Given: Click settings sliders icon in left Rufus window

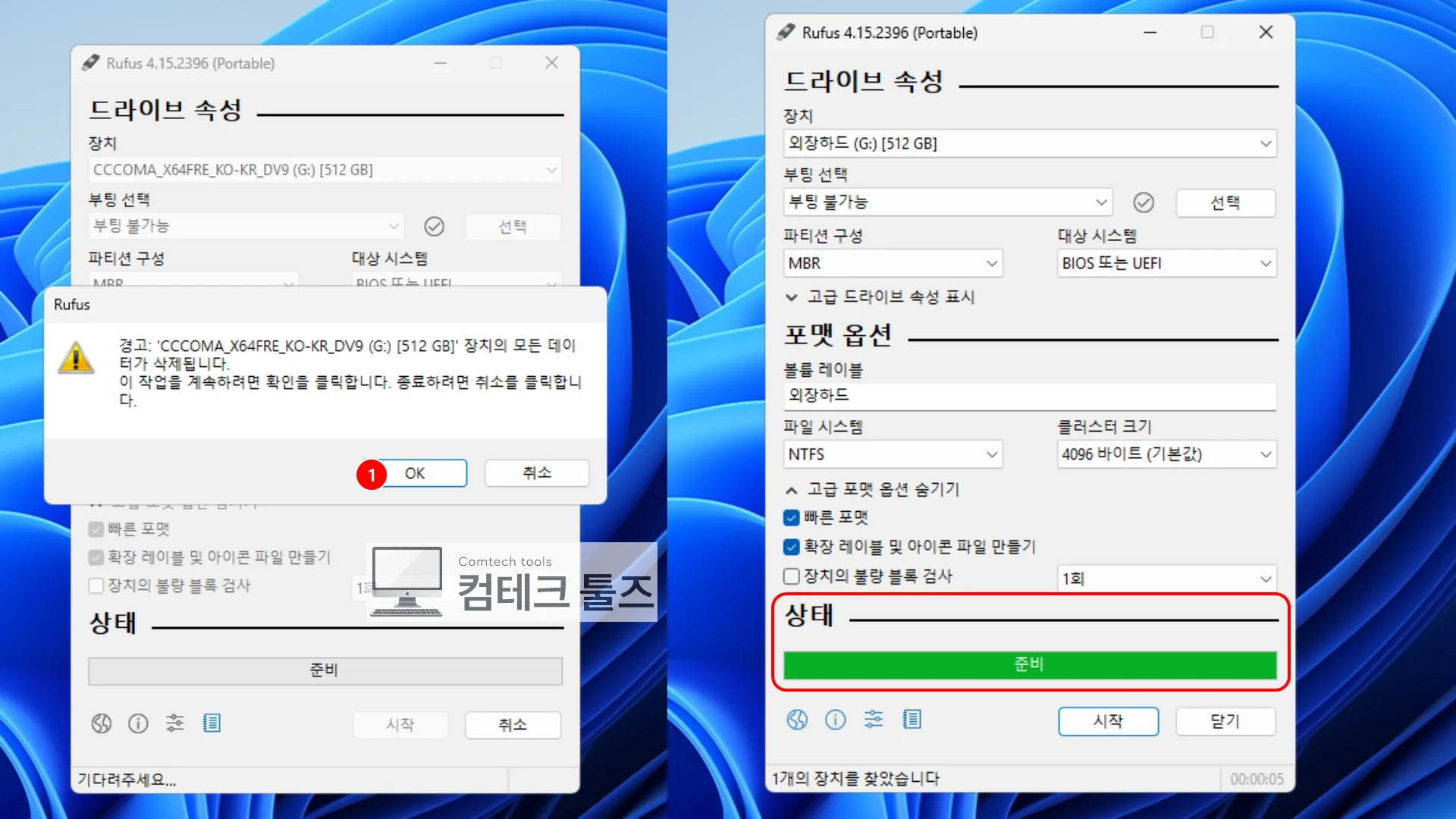Looking at the screenshot, I should pos(175,723).
